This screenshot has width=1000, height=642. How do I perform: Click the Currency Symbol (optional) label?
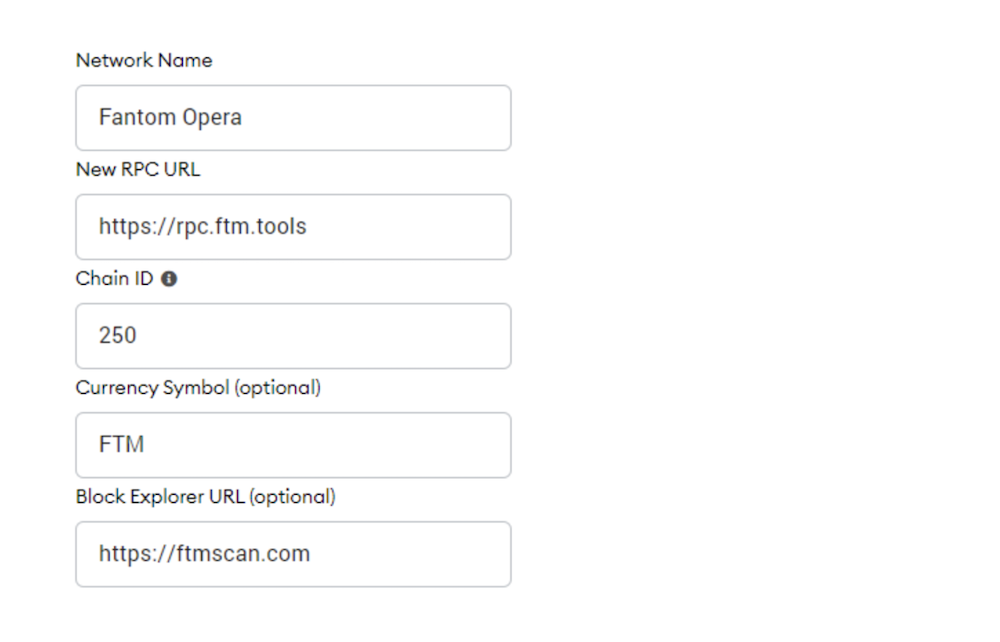click(x=198, y=388)
